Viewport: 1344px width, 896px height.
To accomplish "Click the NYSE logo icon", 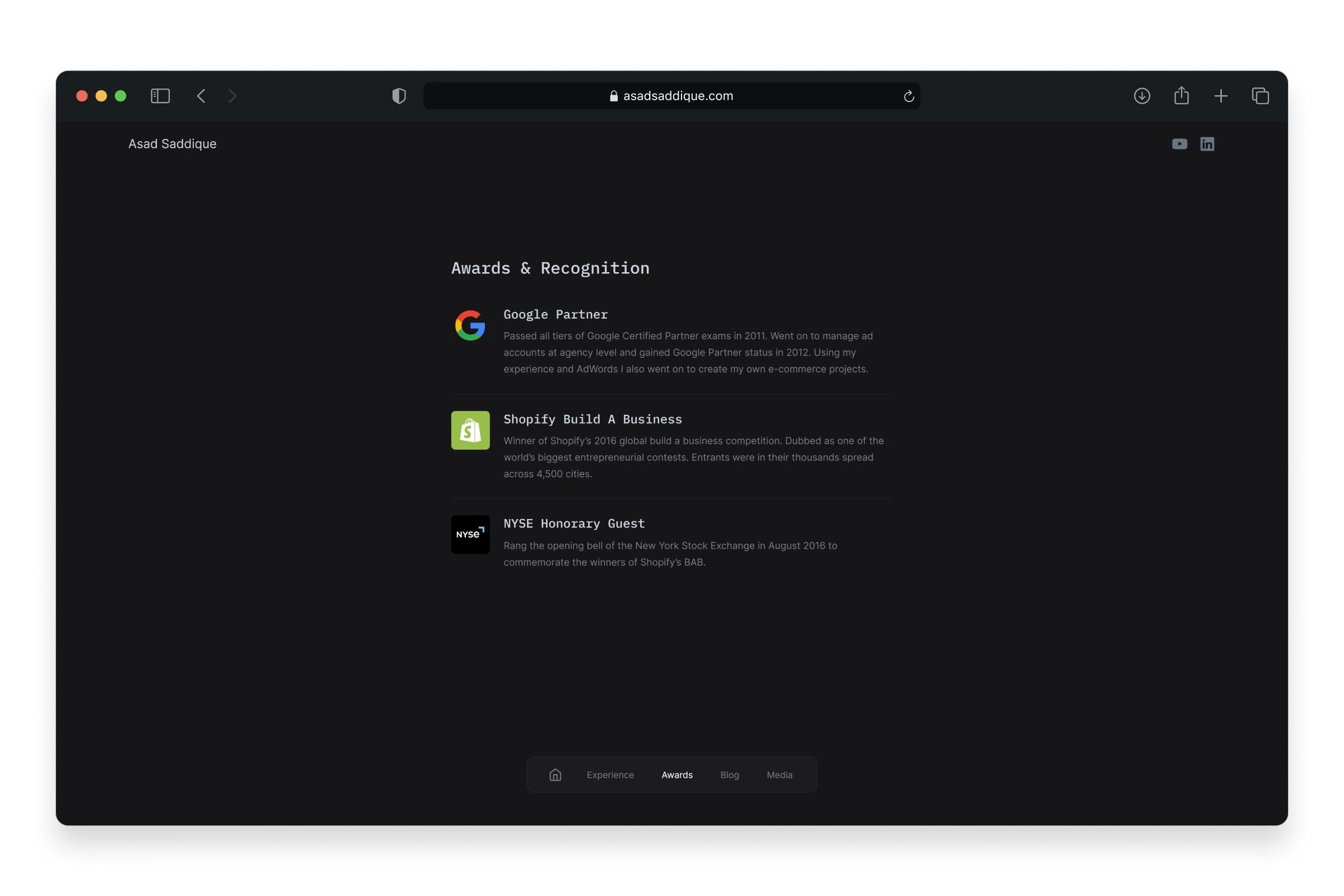I will click(x=470, y=535).
